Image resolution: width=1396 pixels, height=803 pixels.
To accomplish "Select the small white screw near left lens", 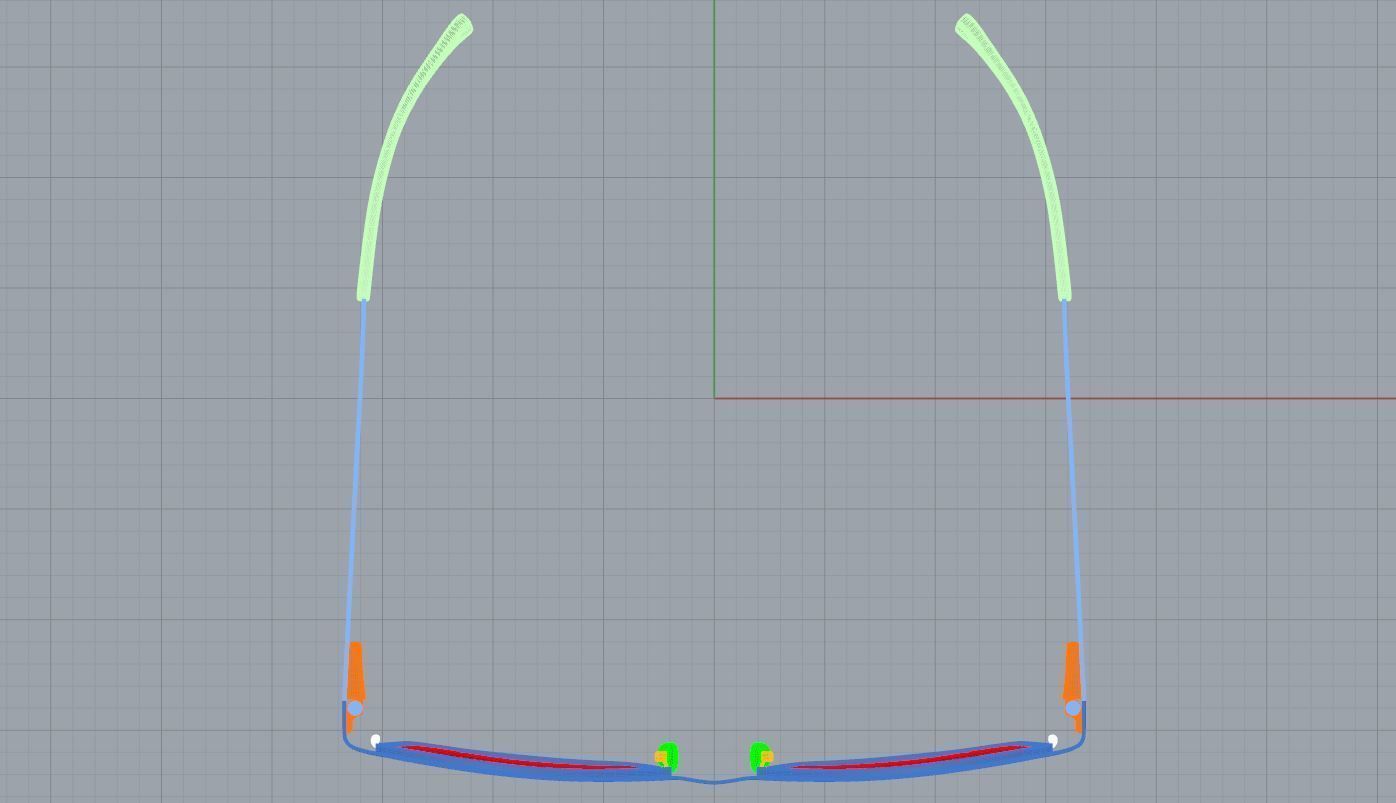I will [375, 741].
